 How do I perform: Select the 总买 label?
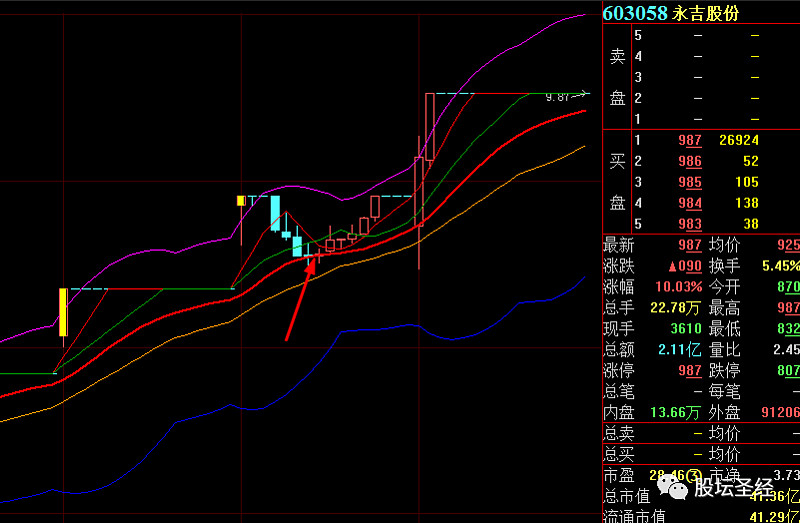point(619,454)
